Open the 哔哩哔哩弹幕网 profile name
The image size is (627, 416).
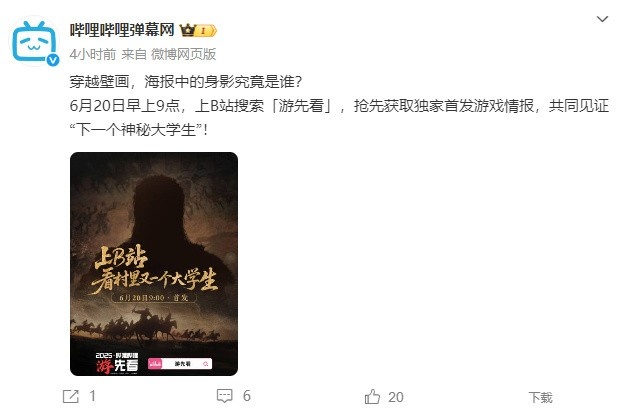click(122, 30)
